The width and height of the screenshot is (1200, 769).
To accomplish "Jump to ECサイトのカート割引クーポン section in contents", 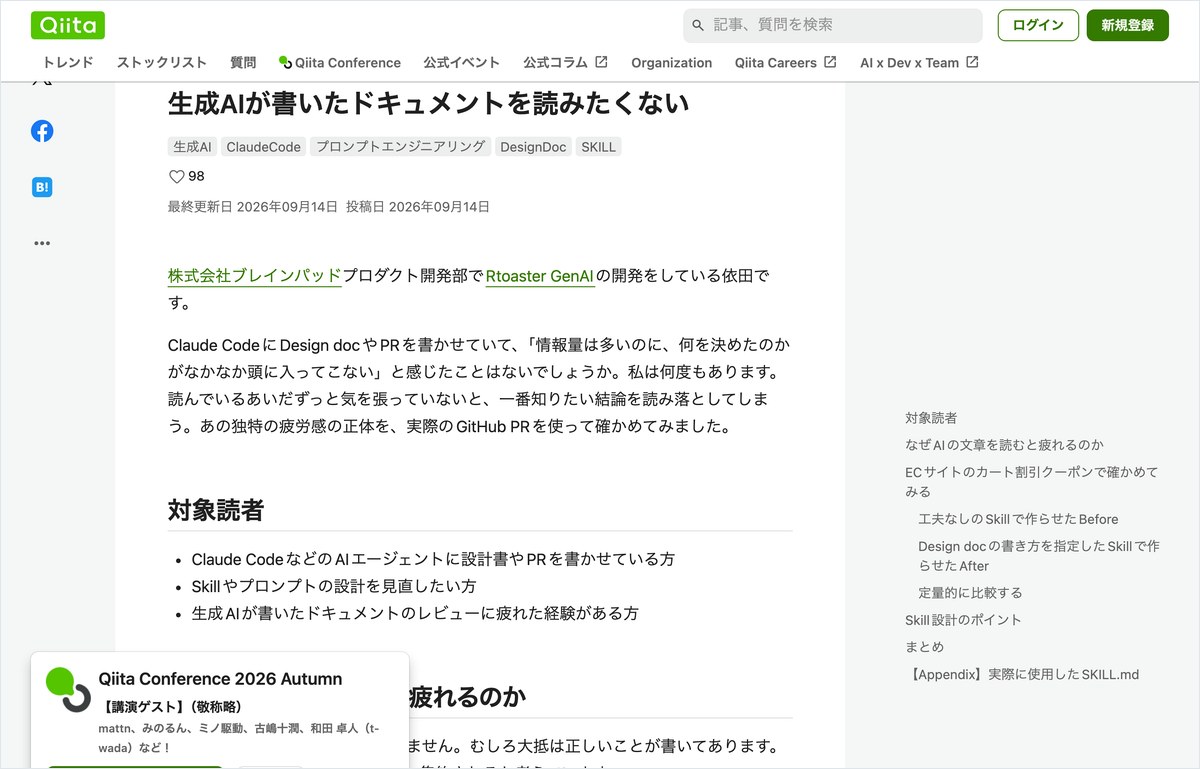I will point(1031,482).
